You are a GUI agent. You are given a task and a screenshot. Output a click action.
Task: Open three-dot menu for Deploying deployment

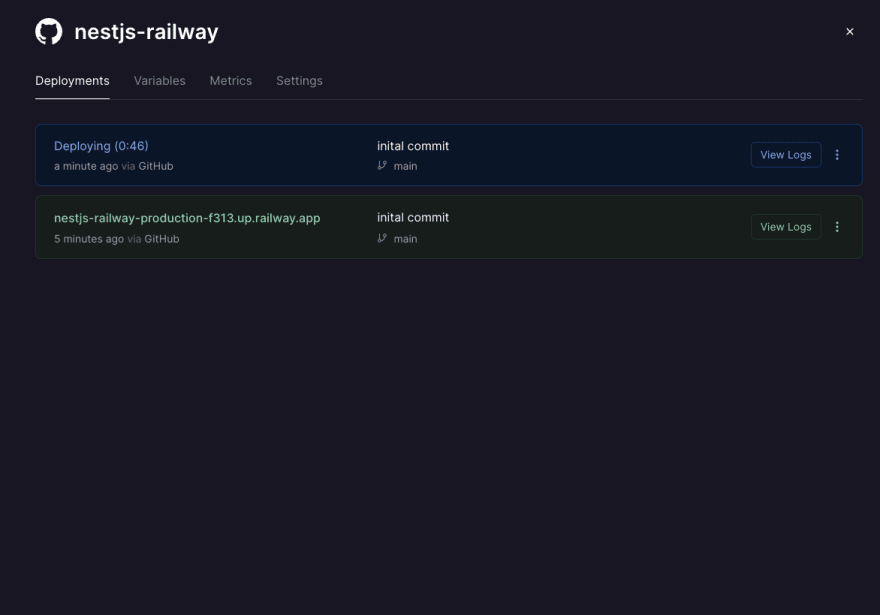tap(837, 155)
